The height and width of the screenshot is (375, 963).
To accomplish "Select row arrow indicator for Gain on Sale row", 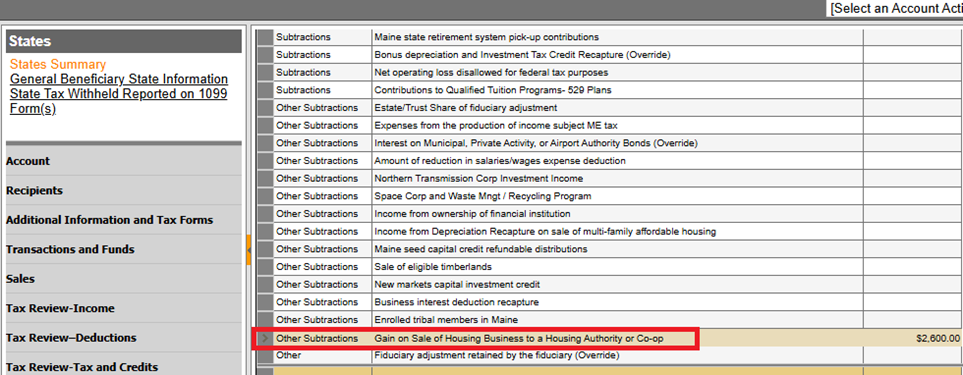I will pos(265,338).
